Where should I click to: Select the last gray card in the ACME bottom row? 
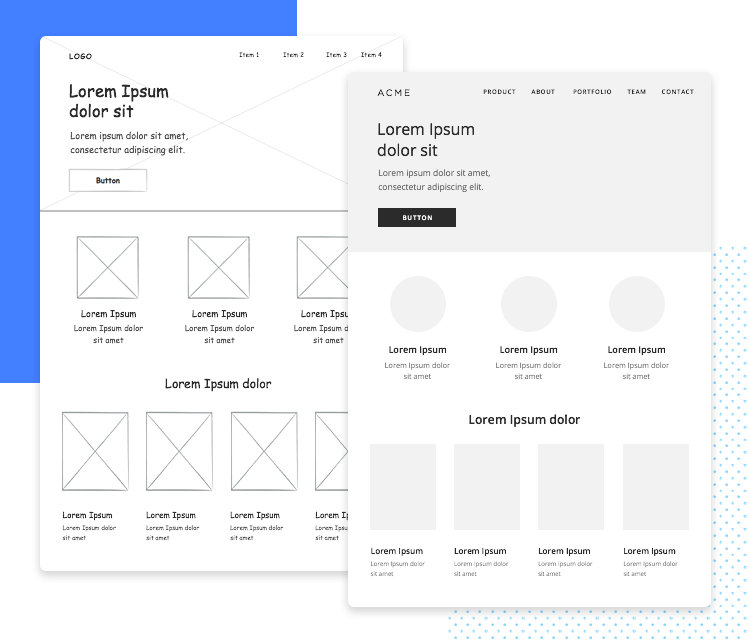click(x=656, y=487)
